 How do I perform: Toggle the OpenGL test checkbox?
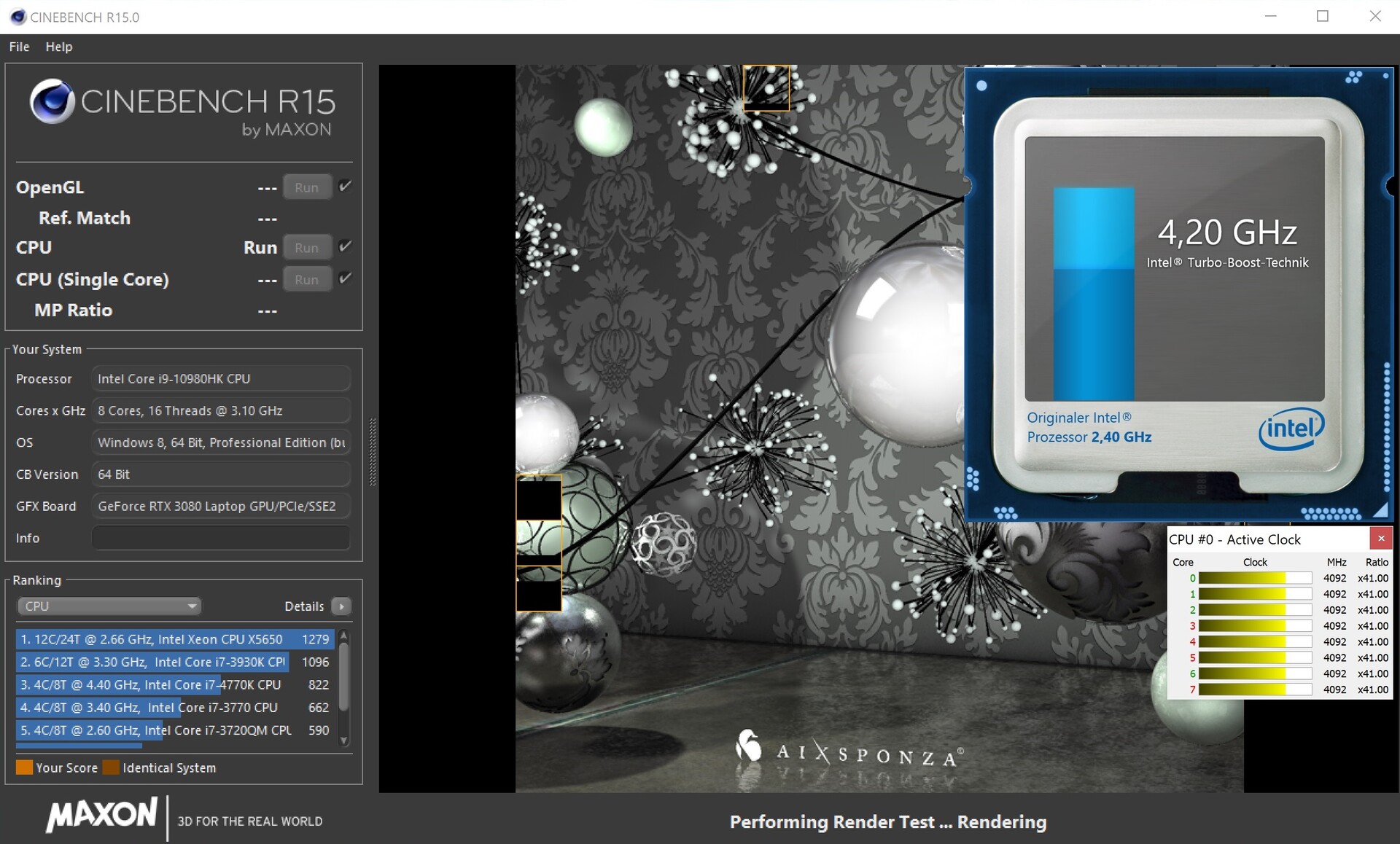pos(346,187)
